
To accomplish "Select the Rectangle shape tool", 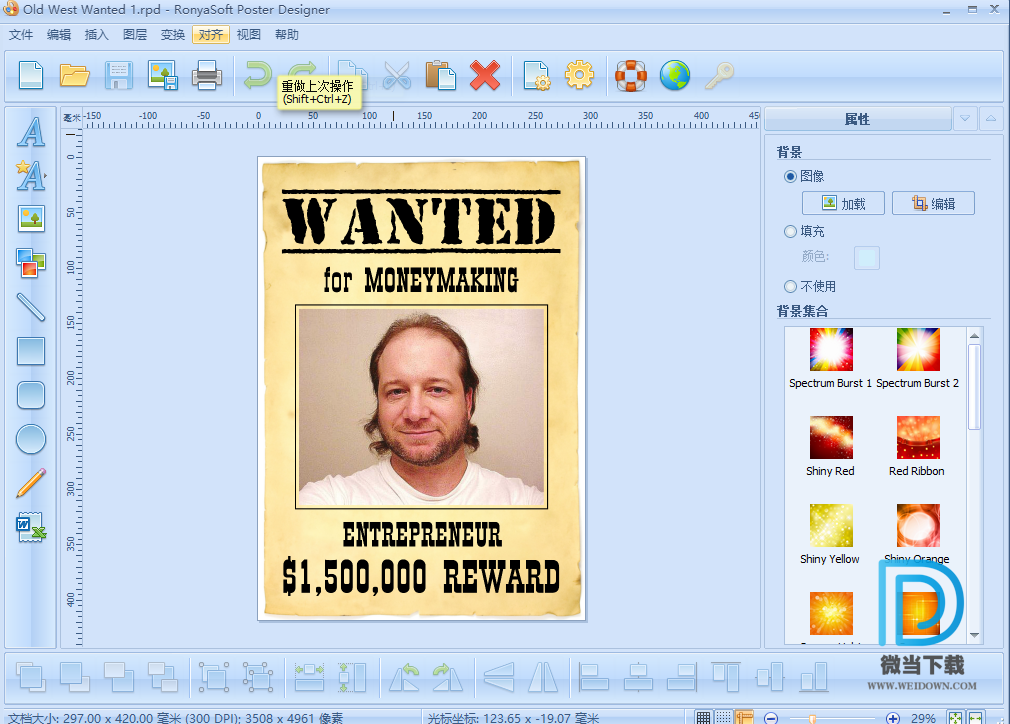I will coord(31,351).
